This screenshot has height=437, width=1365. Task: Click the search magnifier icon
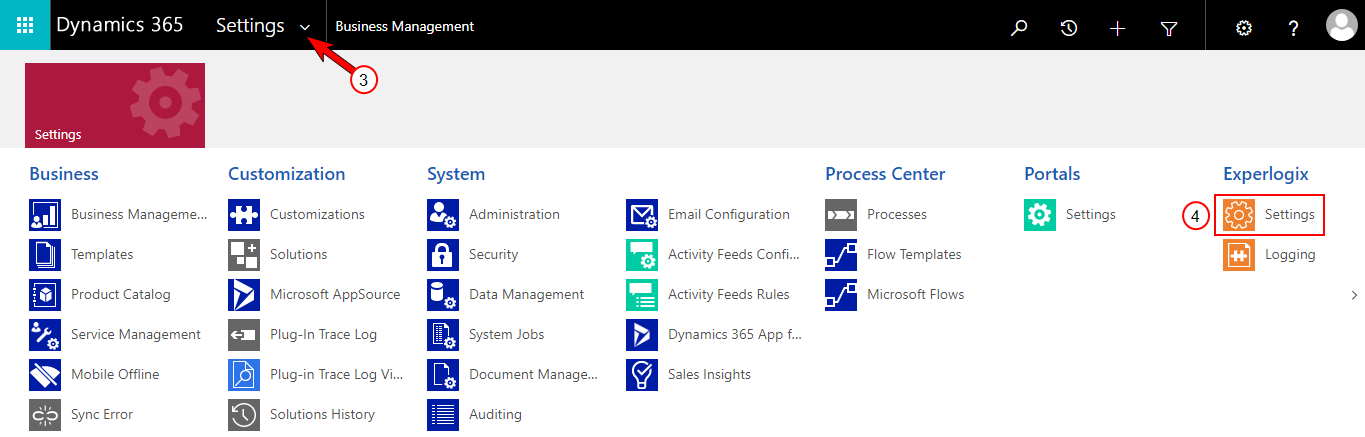tap(1019, 28)
